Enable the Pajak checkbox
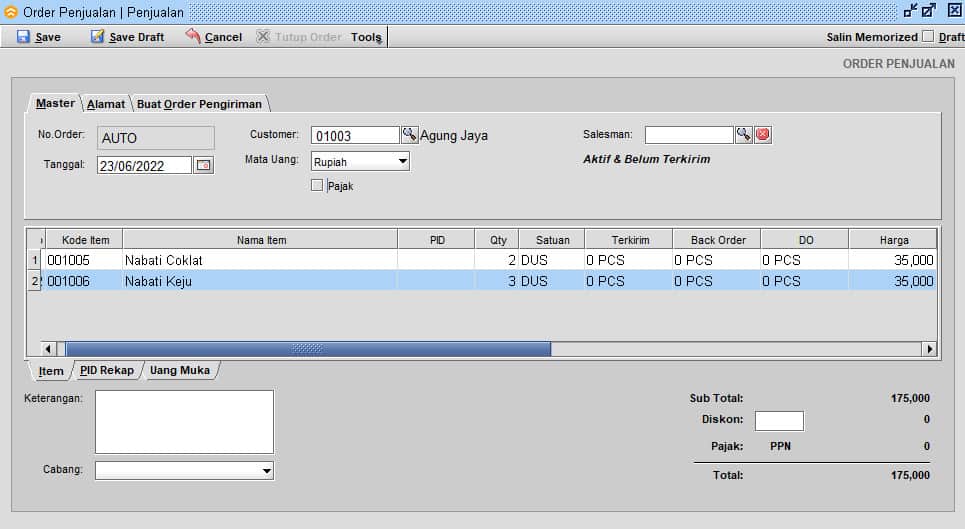This screenshot has width=965, height=529. coord(317,185)
